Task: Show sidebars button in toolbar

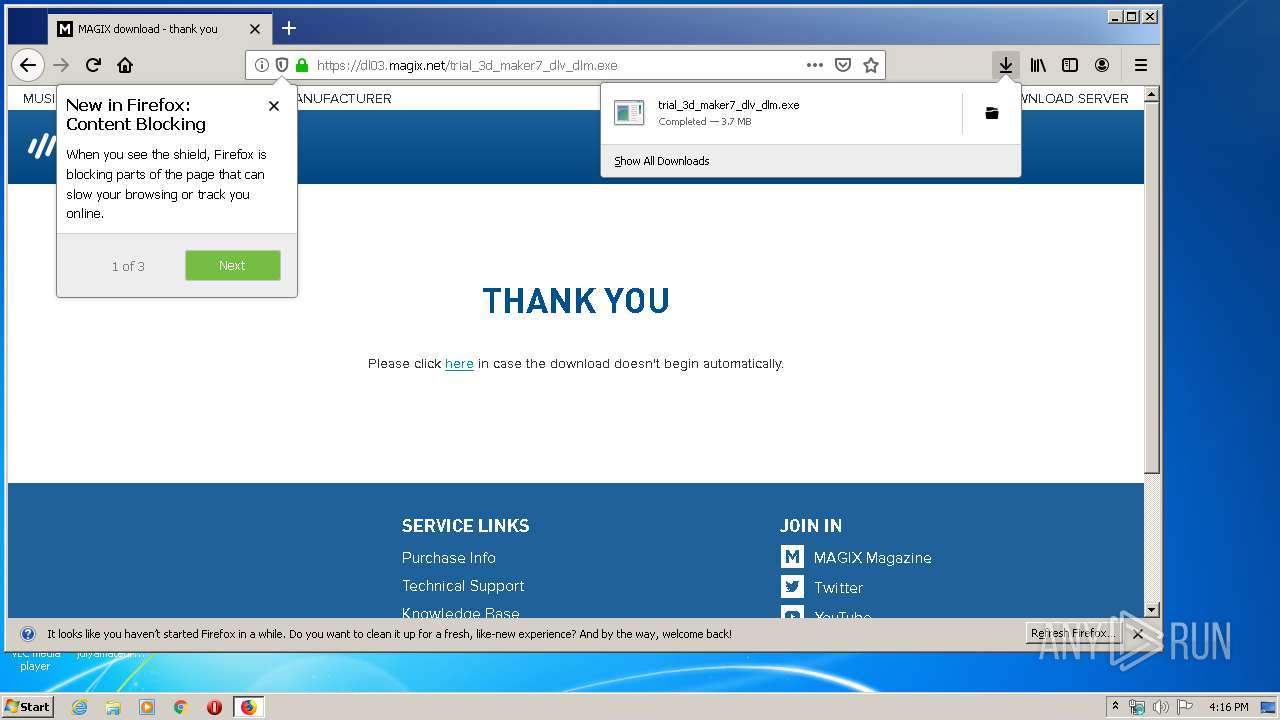Action: (x=1070, y=65)
